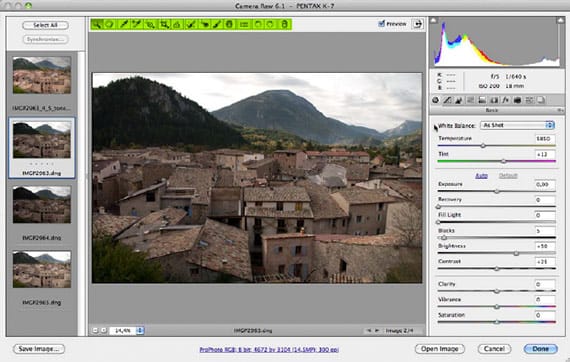Image resolution: width=570 pixels, height=362 pixels.
Task: Click the Temperature value field
Action: click(545, 138)
